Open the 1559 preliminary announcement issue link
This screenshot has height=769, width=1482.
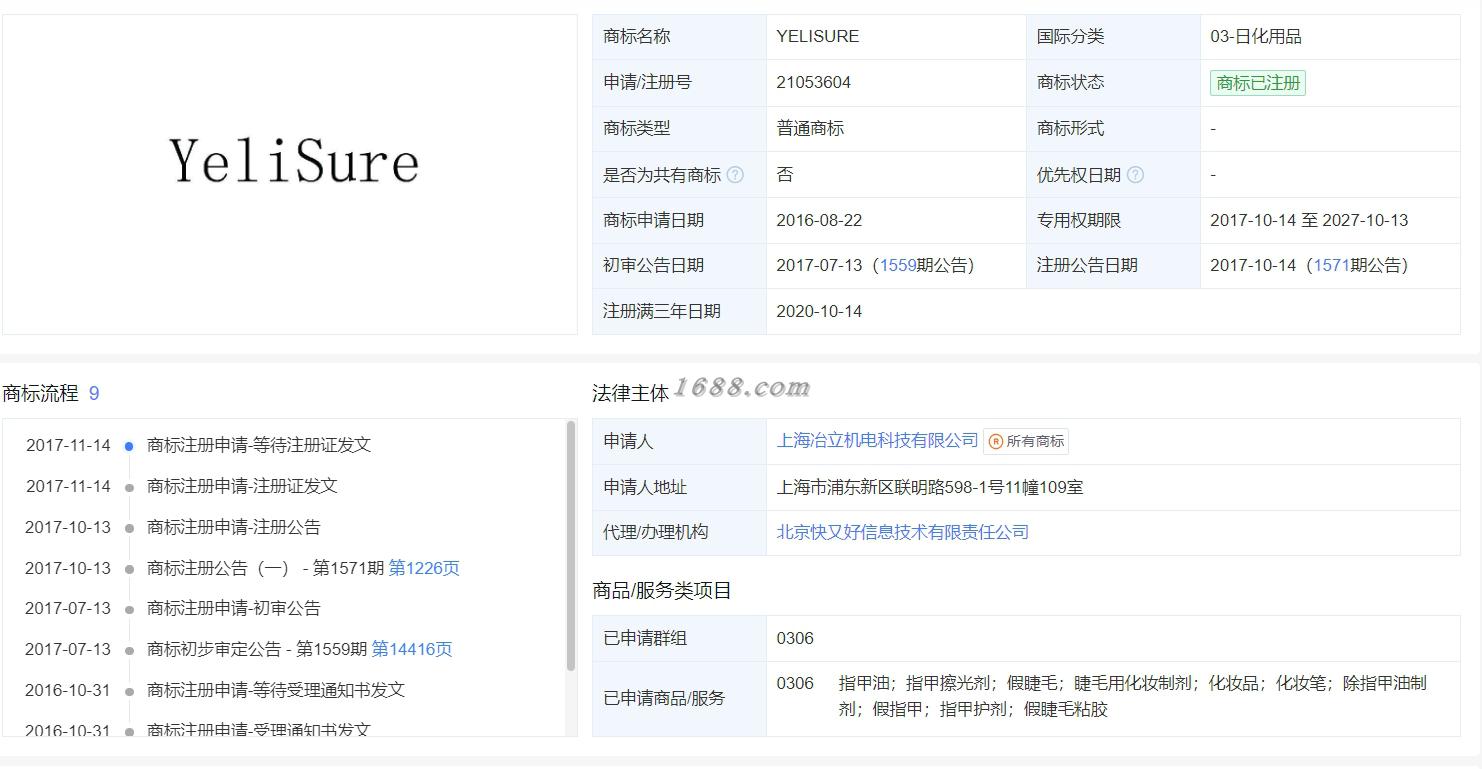(898, 265)
